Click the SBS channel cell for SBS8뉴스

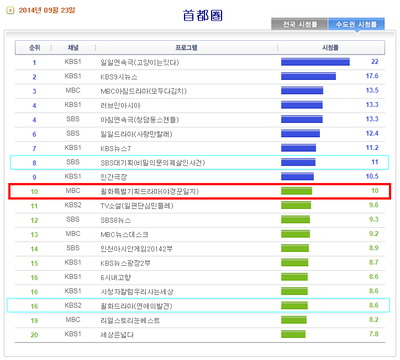[x=73, y=219]
